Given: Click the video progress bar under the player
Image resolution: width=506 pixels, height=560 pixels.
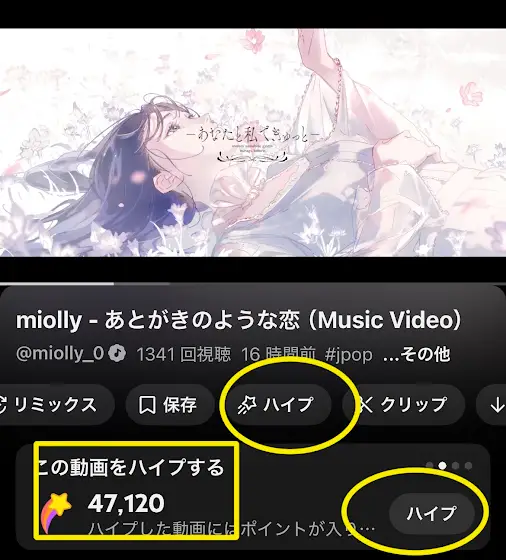Looking at the screenshot, I should pyautogui.click(x=253, y=284).
